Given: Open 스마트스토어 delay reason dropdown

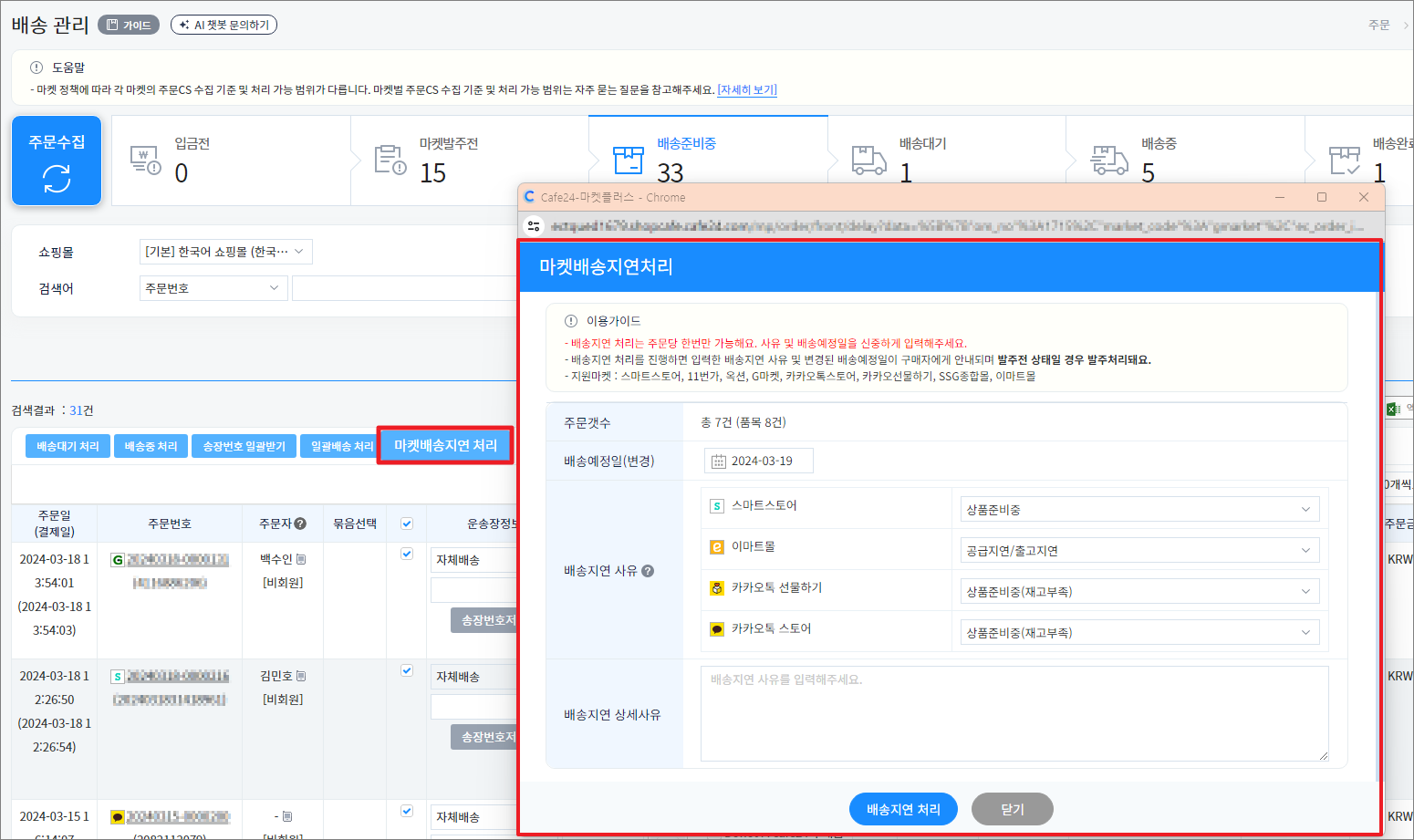Looking at the screenshot, I should point(1139,510).
